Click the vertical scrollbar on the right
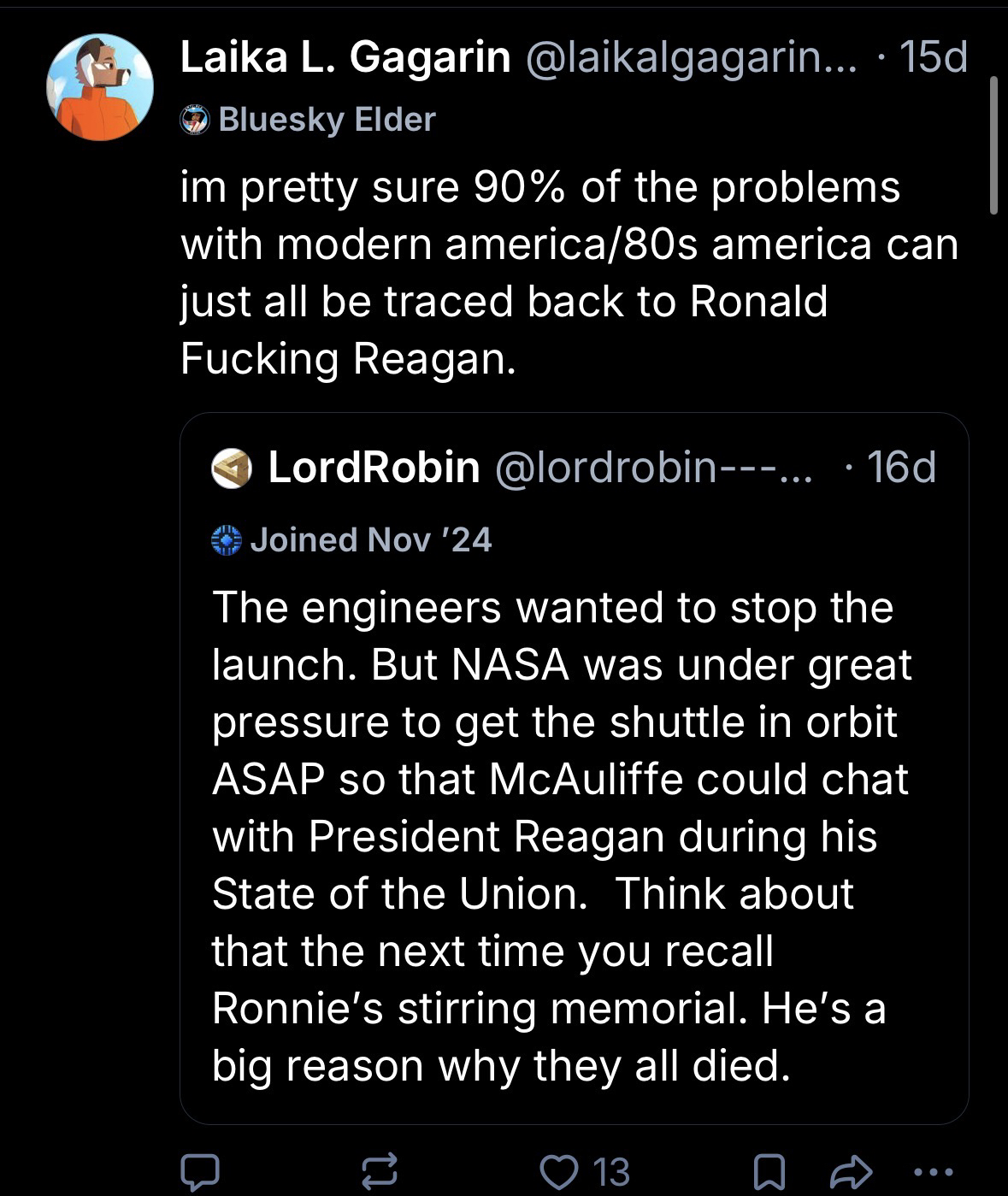Viewport: 1008px width, 1196px height. click(x=993, y=145)
